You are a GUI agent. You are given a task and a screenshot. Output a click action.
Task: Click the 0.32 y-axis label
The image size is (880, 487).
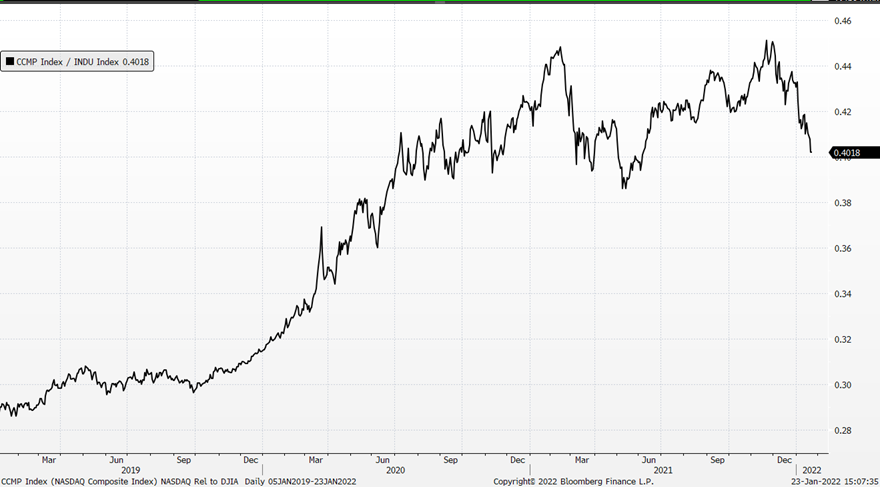coord(843,339)
